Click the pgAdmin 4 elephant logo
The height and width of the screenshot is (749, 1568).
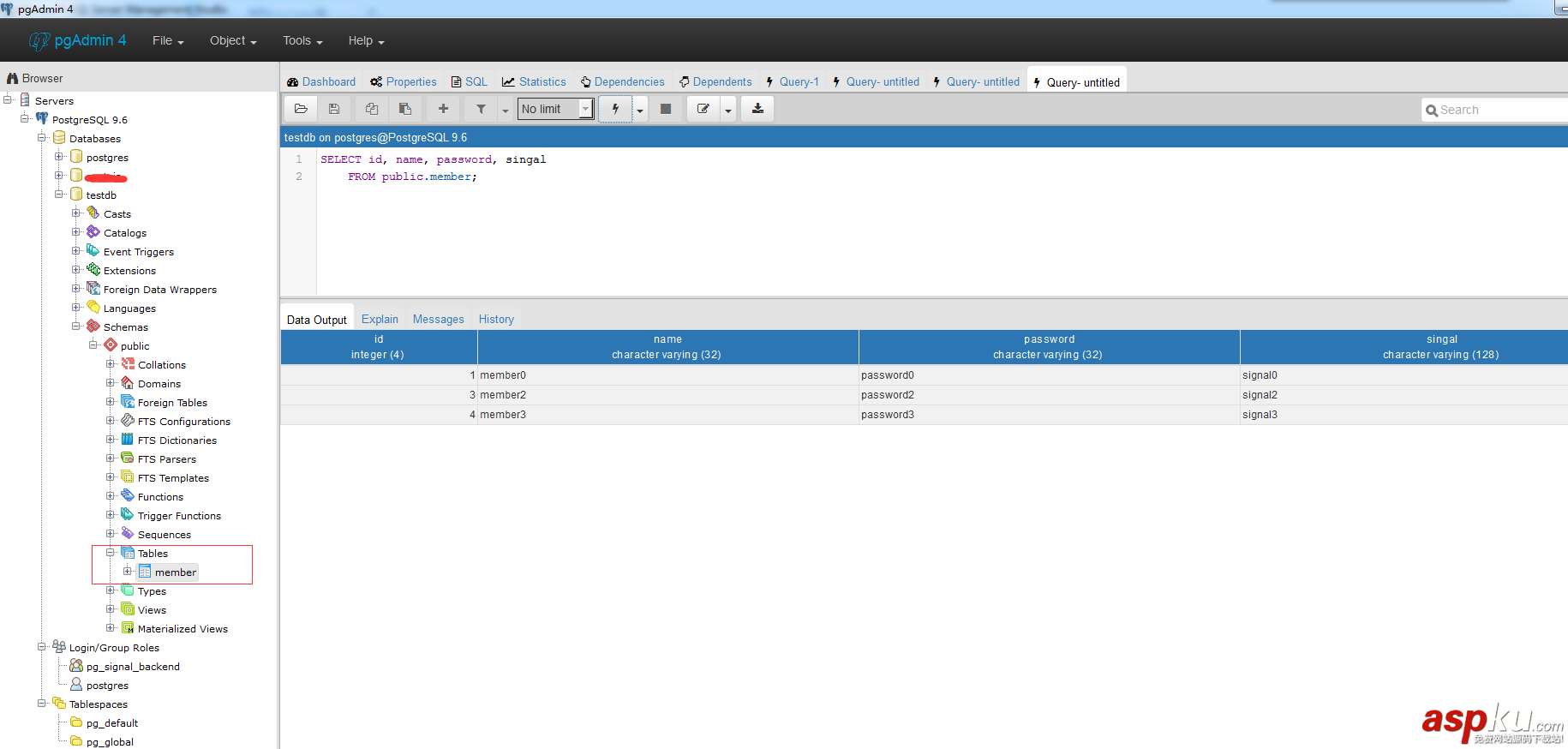click(x=39, y=40)
